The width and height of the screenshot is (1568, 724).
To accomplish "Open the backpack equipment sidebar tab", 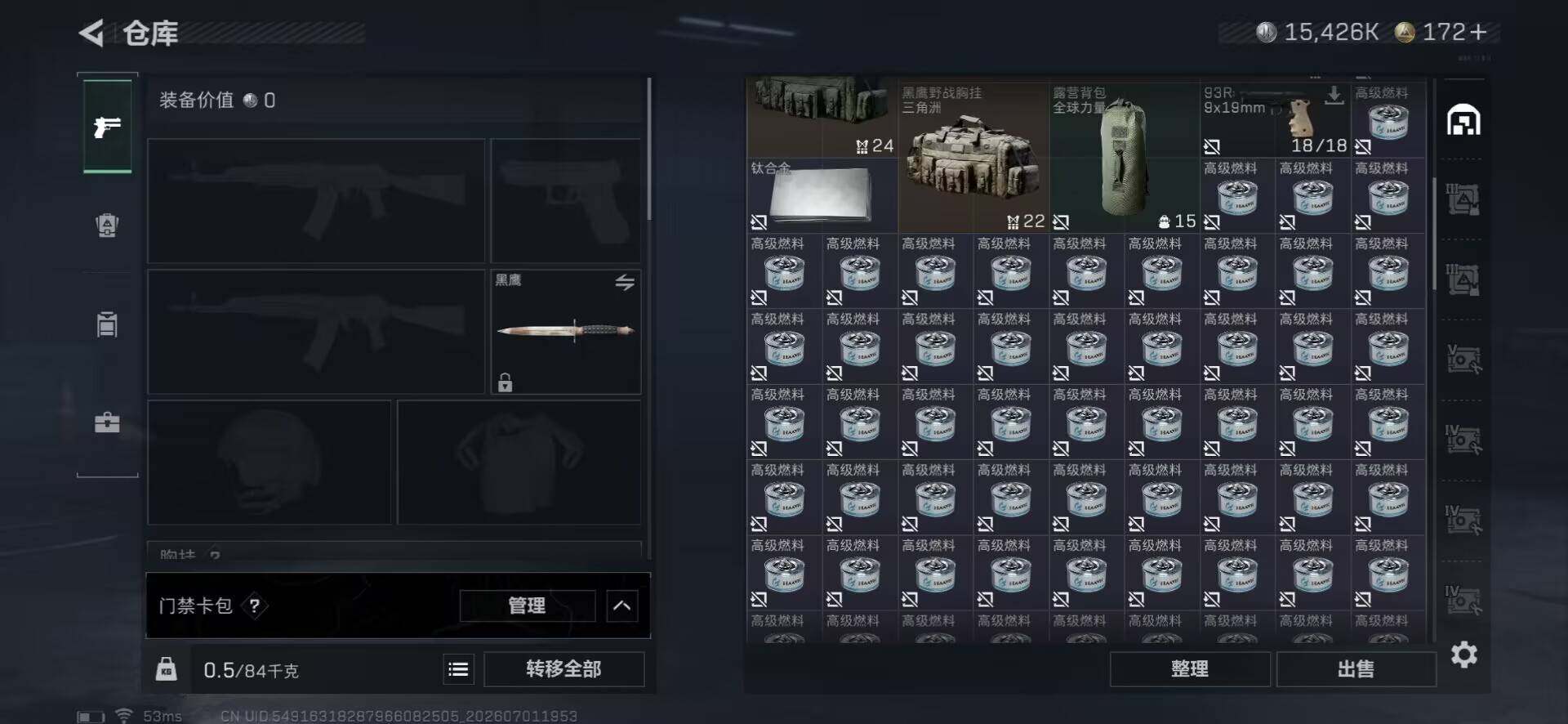I will click(x=107, y=225).
